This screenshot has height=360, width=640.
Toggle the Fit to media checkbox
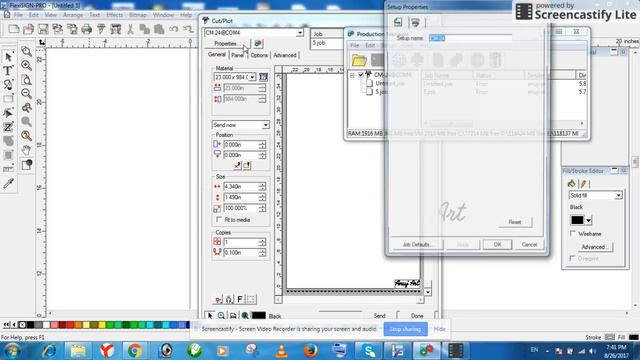coord(219,220)
